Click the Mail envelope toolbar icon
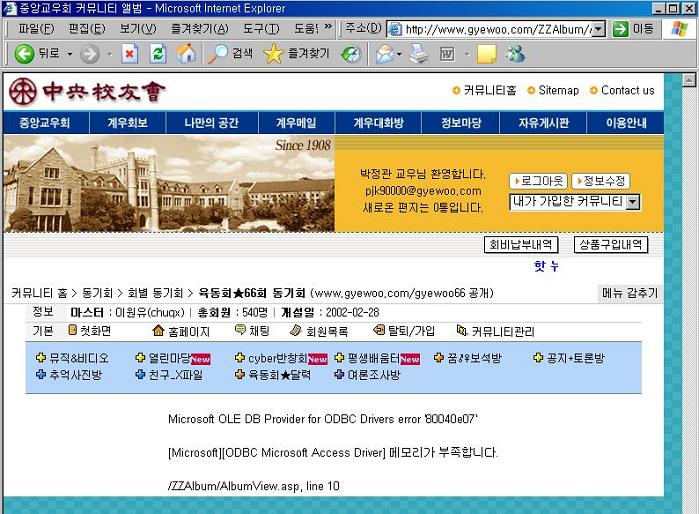The image size is (699, 514). 385,54
